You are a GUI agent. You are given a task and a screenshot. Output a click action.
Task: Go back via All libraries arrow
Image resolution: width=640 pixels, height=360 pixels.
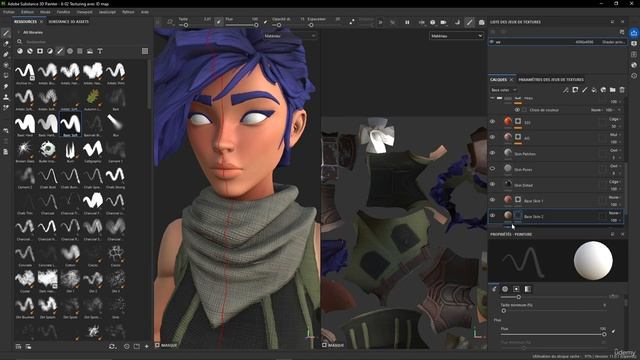click(18, 32)
